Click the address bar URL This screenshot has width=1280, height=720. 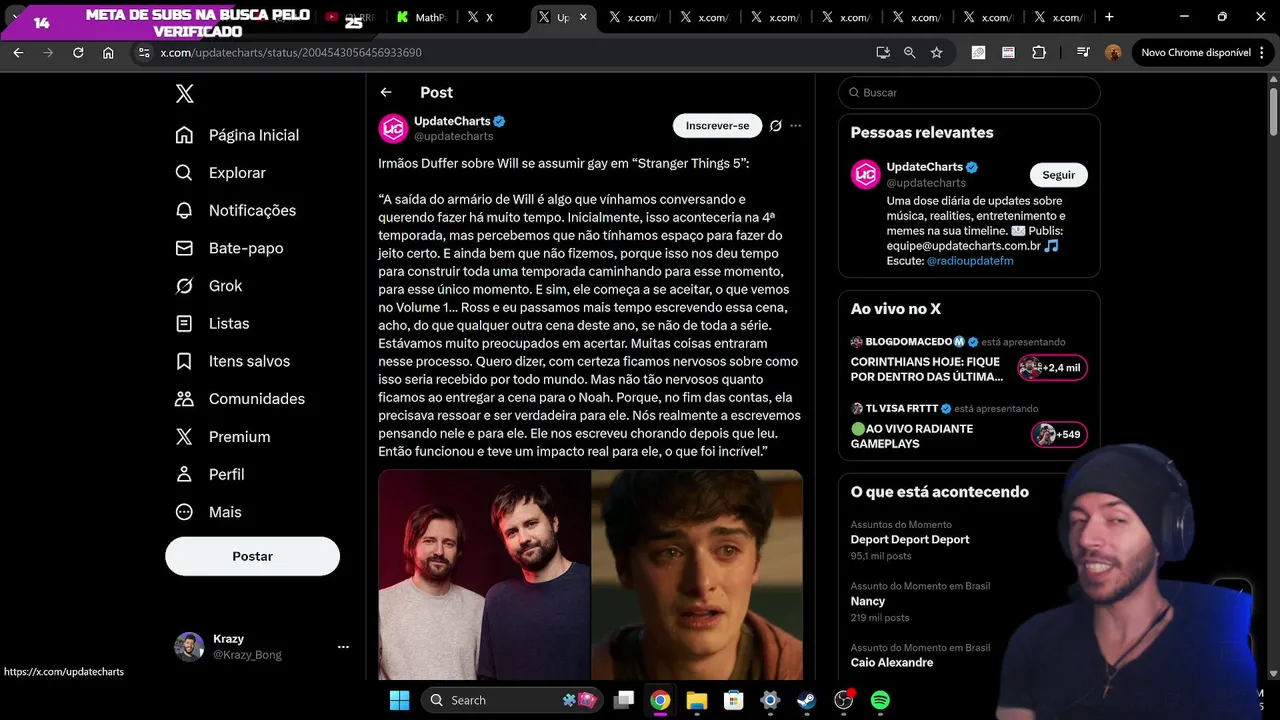click(x=291, y=53)
